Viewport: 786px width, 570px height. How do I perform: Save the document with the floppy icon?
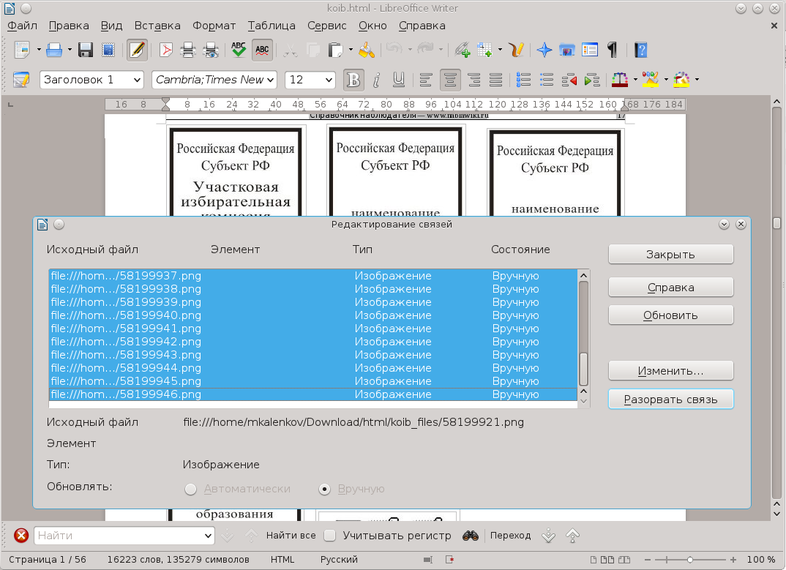(86, 50)
